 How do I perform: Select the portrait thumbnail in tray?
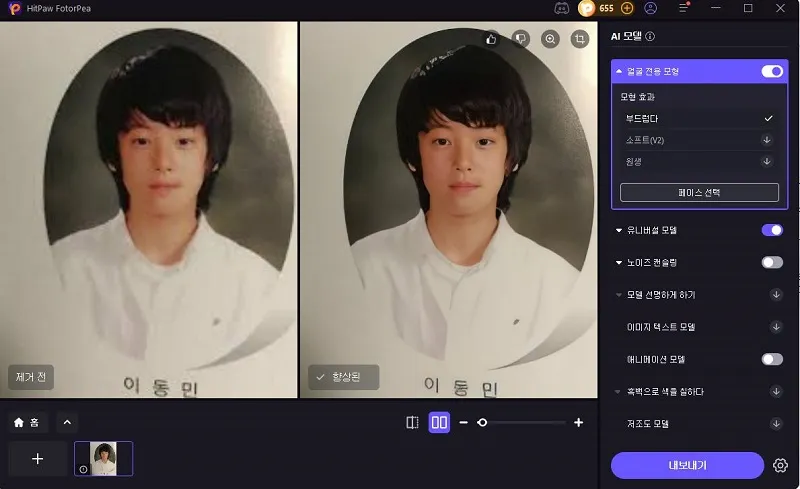click(x=104, y=458)
